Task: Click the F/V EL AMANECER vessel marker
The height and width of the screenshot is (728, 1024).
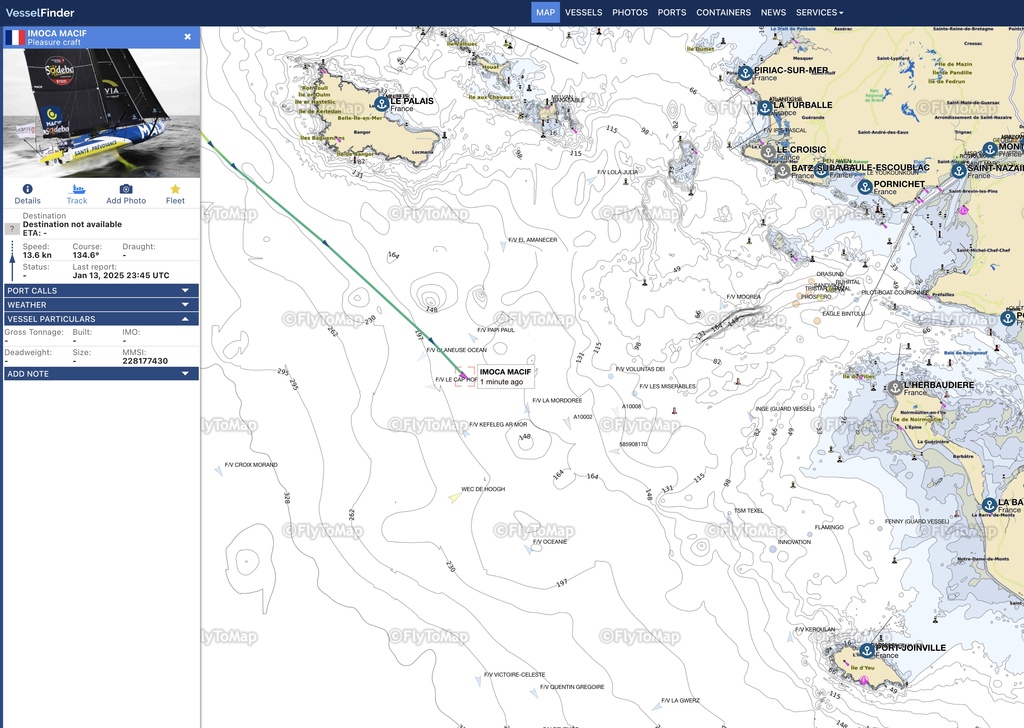Action: pyautogui.click(x=504, y=246)
